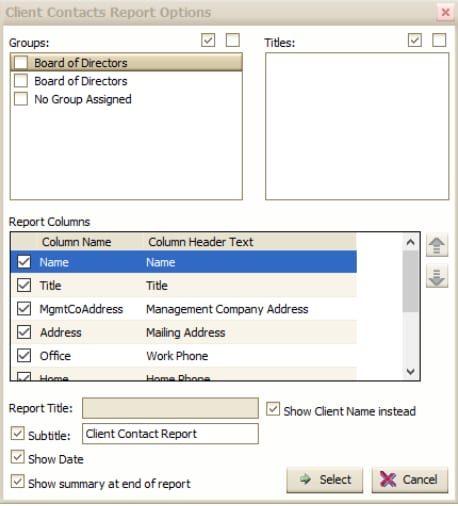The width and height of the screenshot is (458, 506).
Task: Click the Column Name header
Action: click(76, 242)
